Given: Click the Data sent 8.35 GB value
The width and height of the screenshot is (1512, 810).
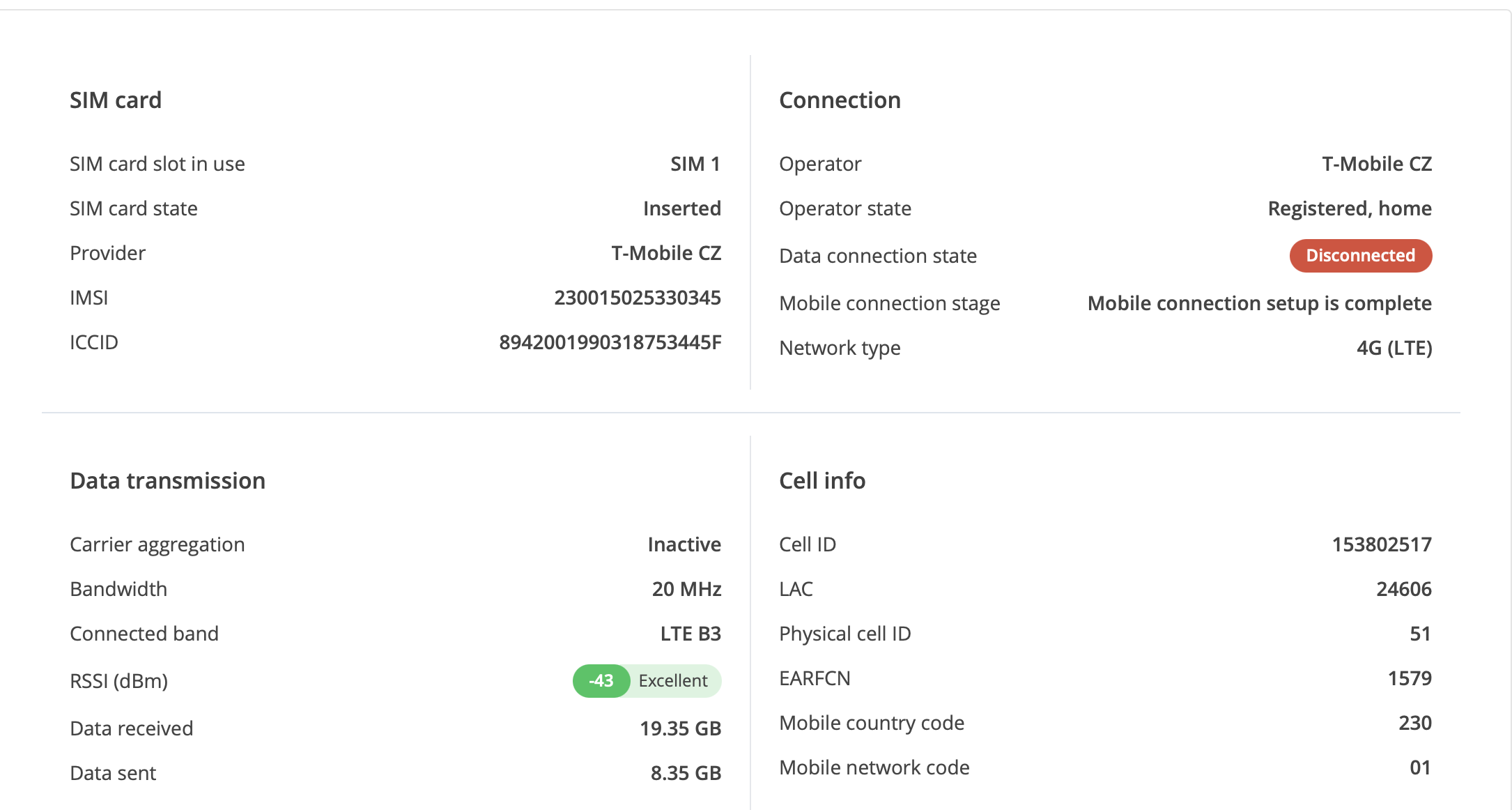Looking at the screenshot, I should click(x=686, y=774).
